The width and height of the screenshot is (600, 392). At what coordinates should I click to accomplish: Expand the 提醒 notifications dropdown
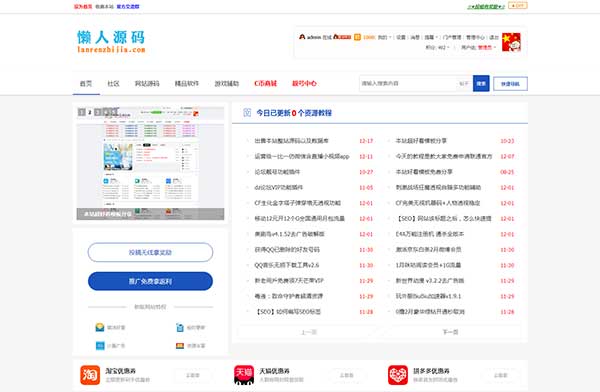point(431,38)
